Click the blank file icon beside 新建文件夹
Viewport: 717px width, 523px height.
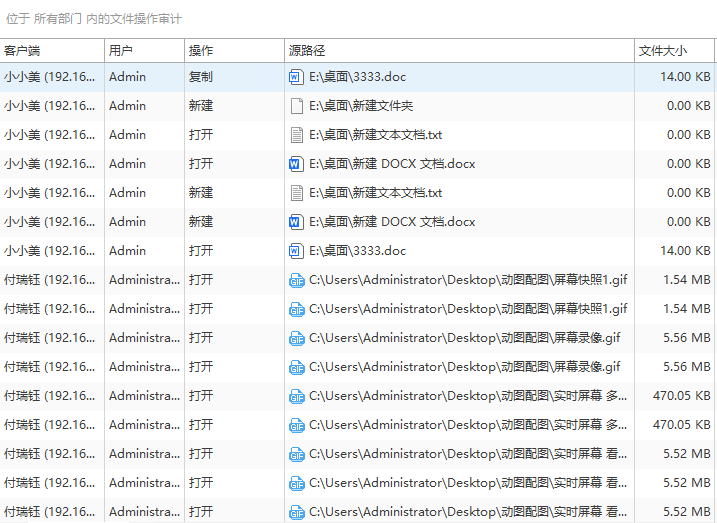click(x=296, y=106)
